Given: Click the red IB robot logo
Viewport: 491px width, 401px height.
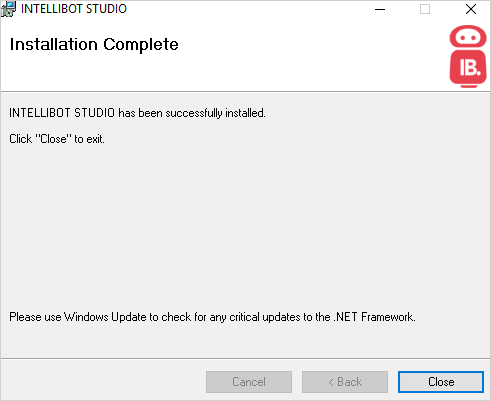Looking at the screenshot, I should [x=468, y=56].
